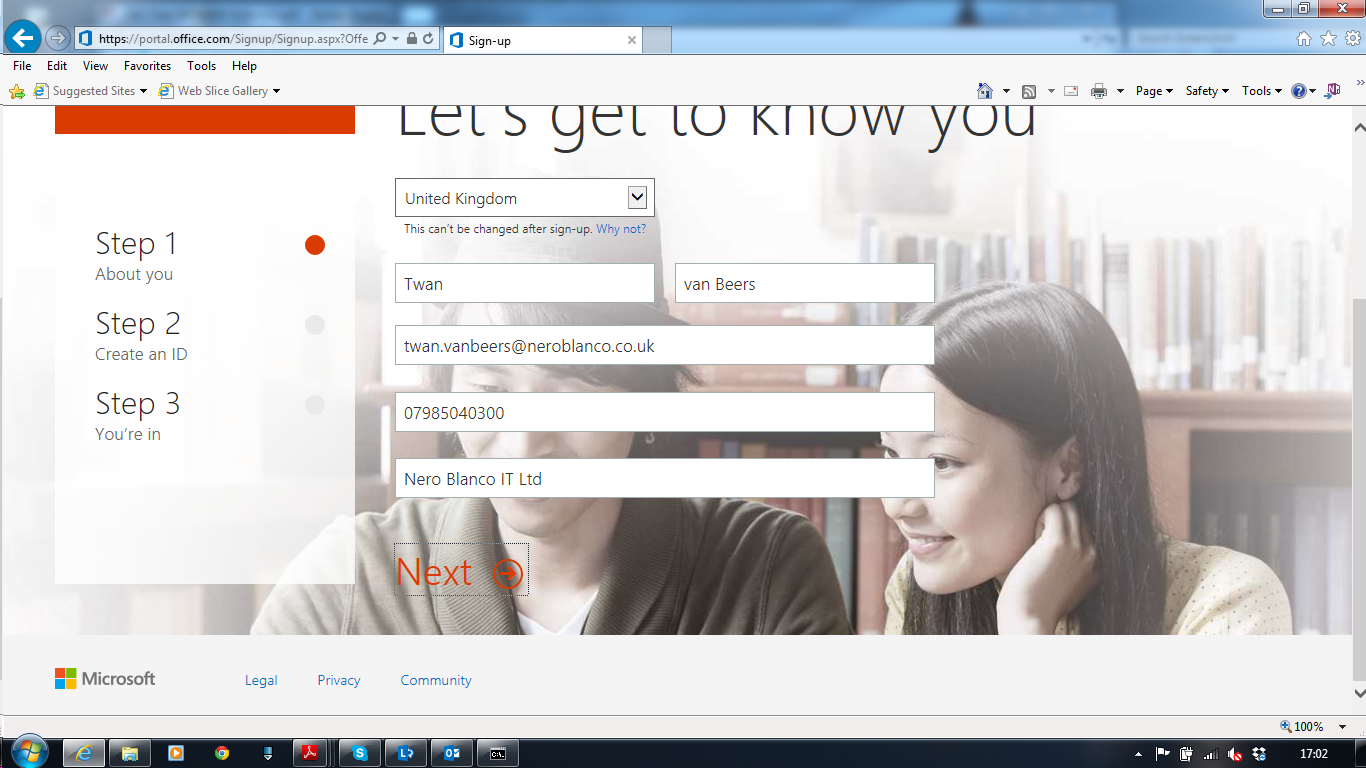The image size is (1366, 768).
Task: Open the browser Home icon at top right
Action: point(1304,38)
